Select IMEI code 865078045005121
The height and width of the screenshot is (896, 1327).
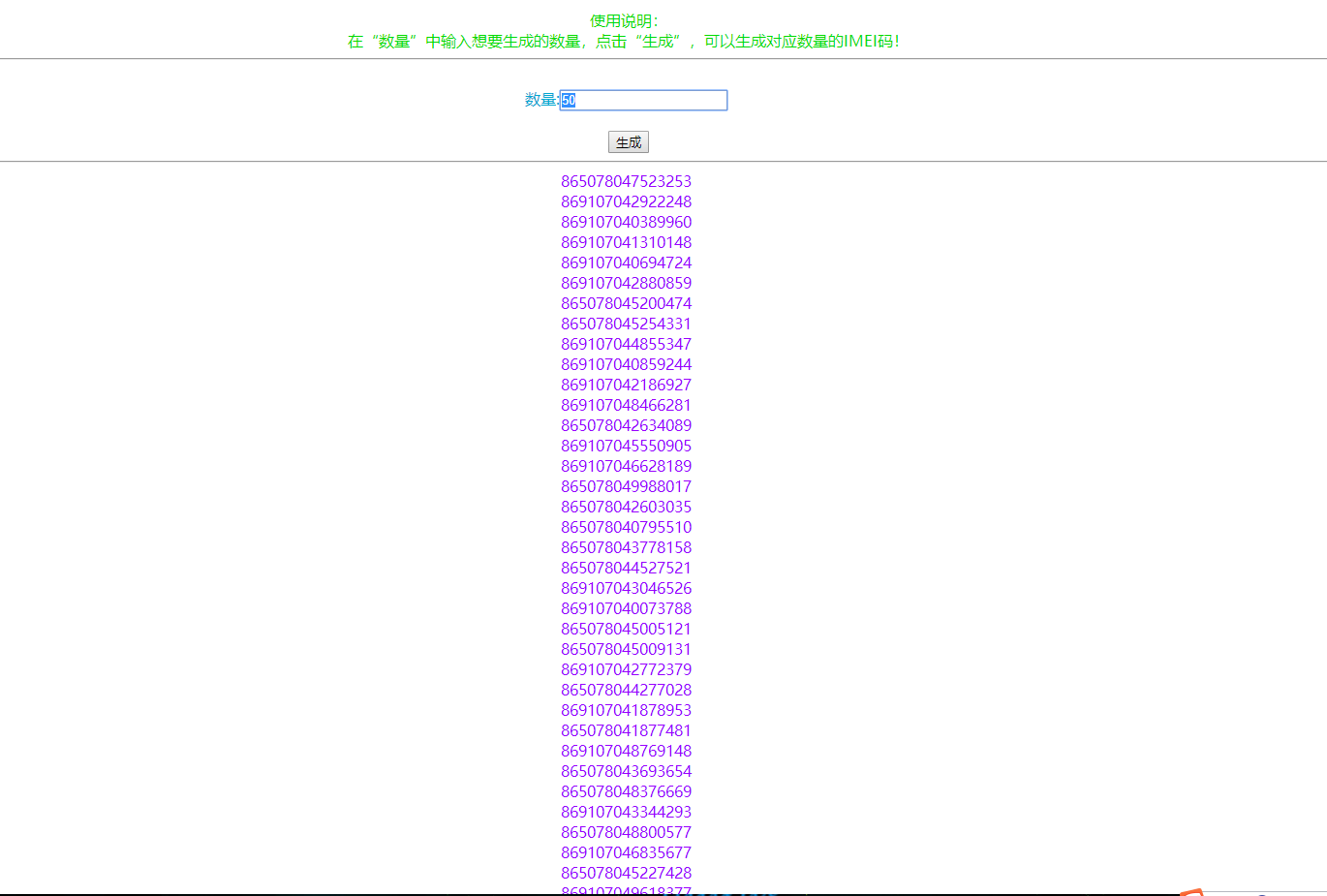point(626,629)
